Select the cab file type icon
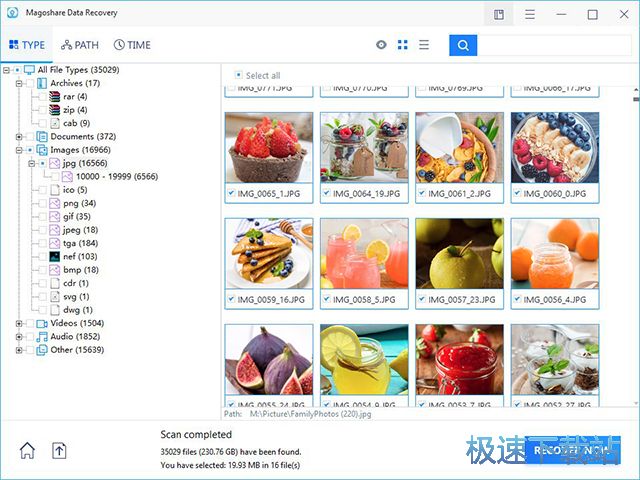This screenshot has height=480, width=640. pos(54,123)
